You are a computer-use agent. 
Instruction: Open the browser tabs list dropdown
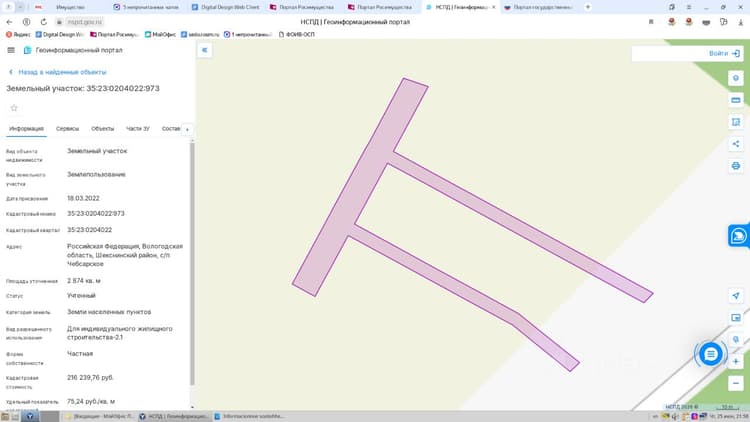tap(21, 7)
